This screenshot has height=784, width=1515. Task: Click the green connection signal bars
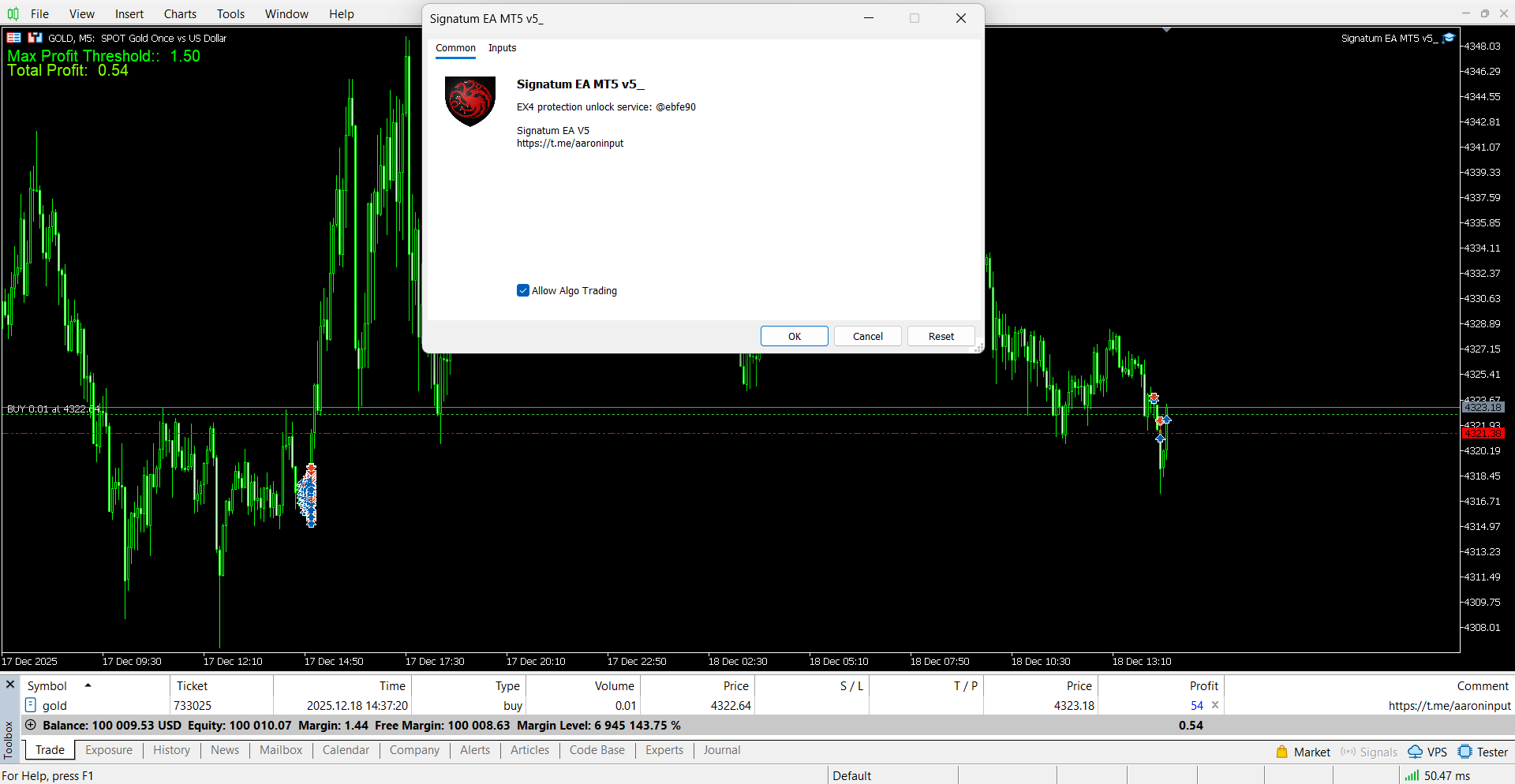pyautogui.click(x=1412, y=775)
